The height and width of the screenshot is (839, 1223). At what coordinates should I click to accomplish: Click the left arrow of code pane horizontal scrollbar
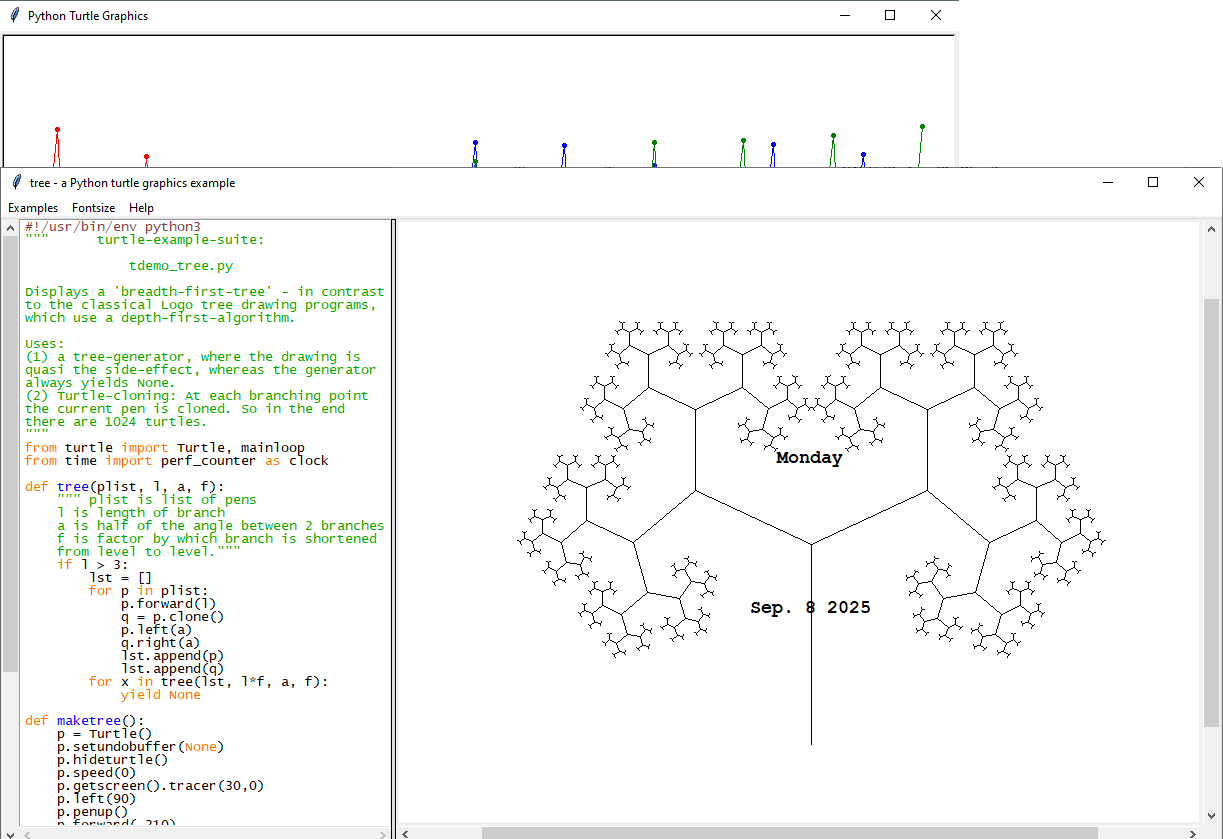25,833
